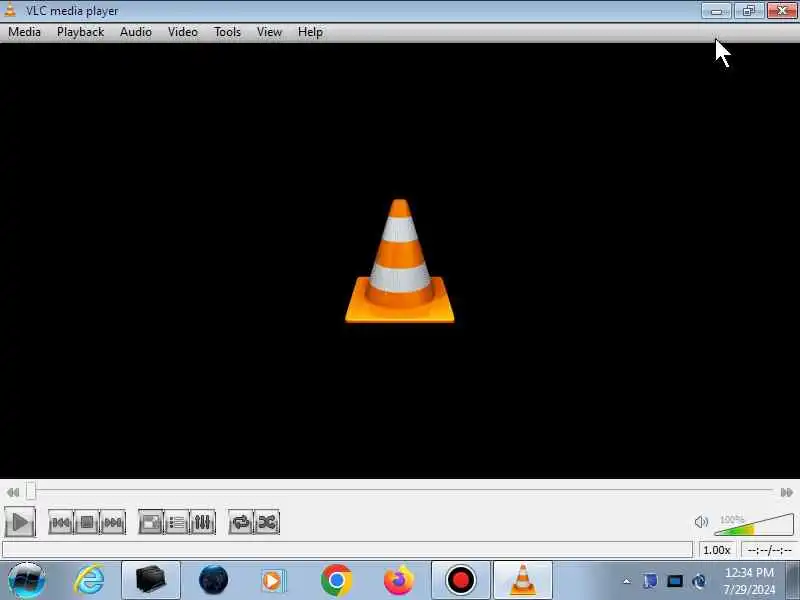The width and height of the screenshot is (800, 600).
Task: Toggle fullscreen video mode
Action: (x=151, y=522)
